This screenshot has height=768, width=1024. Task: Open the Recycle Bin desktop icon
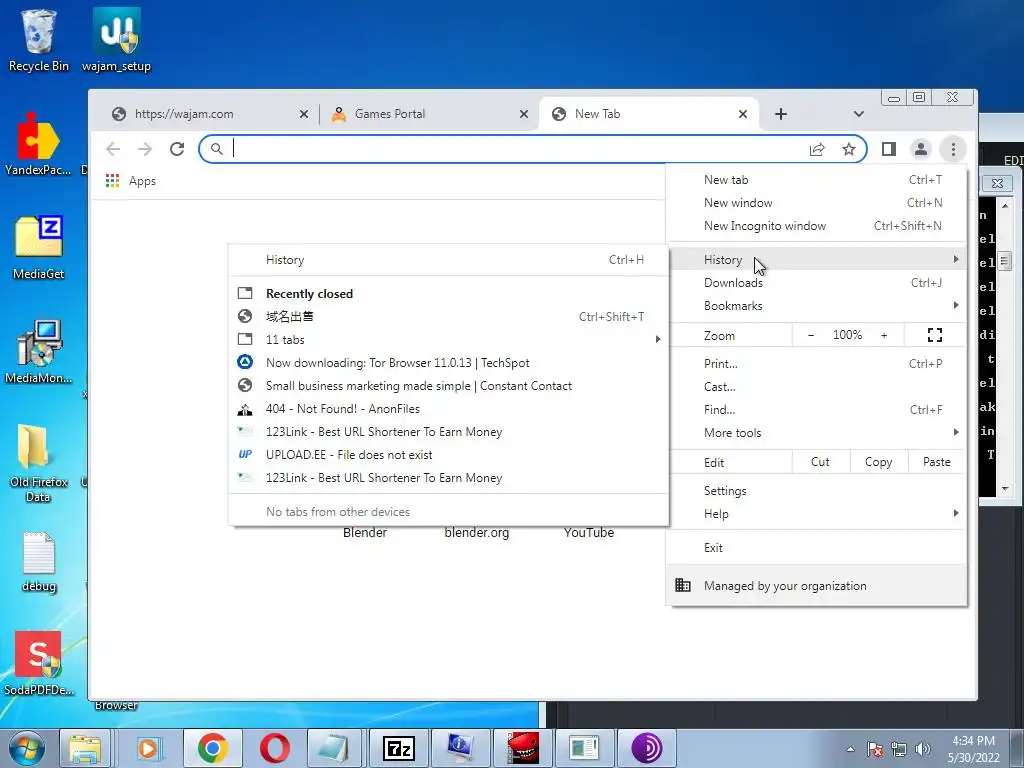coord(39,40)
